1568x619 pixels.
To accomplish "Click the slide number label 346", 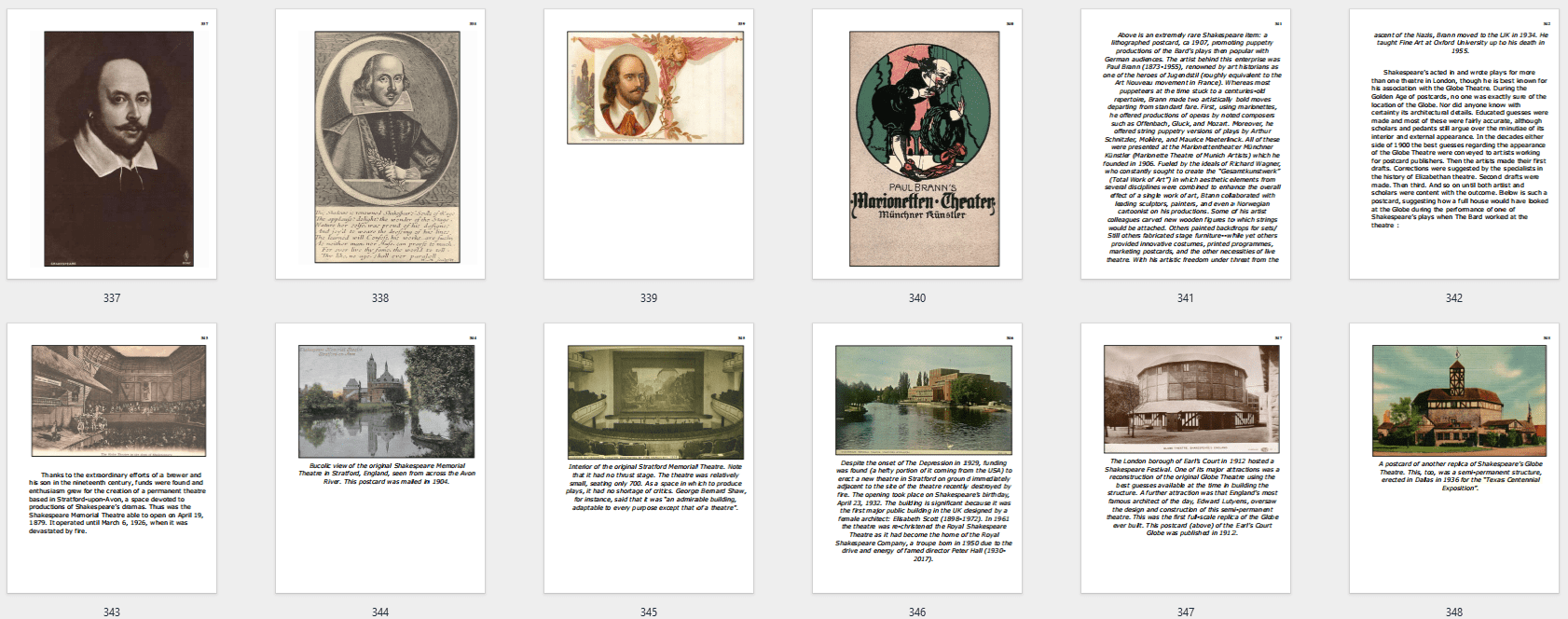I will coord(917,612).
